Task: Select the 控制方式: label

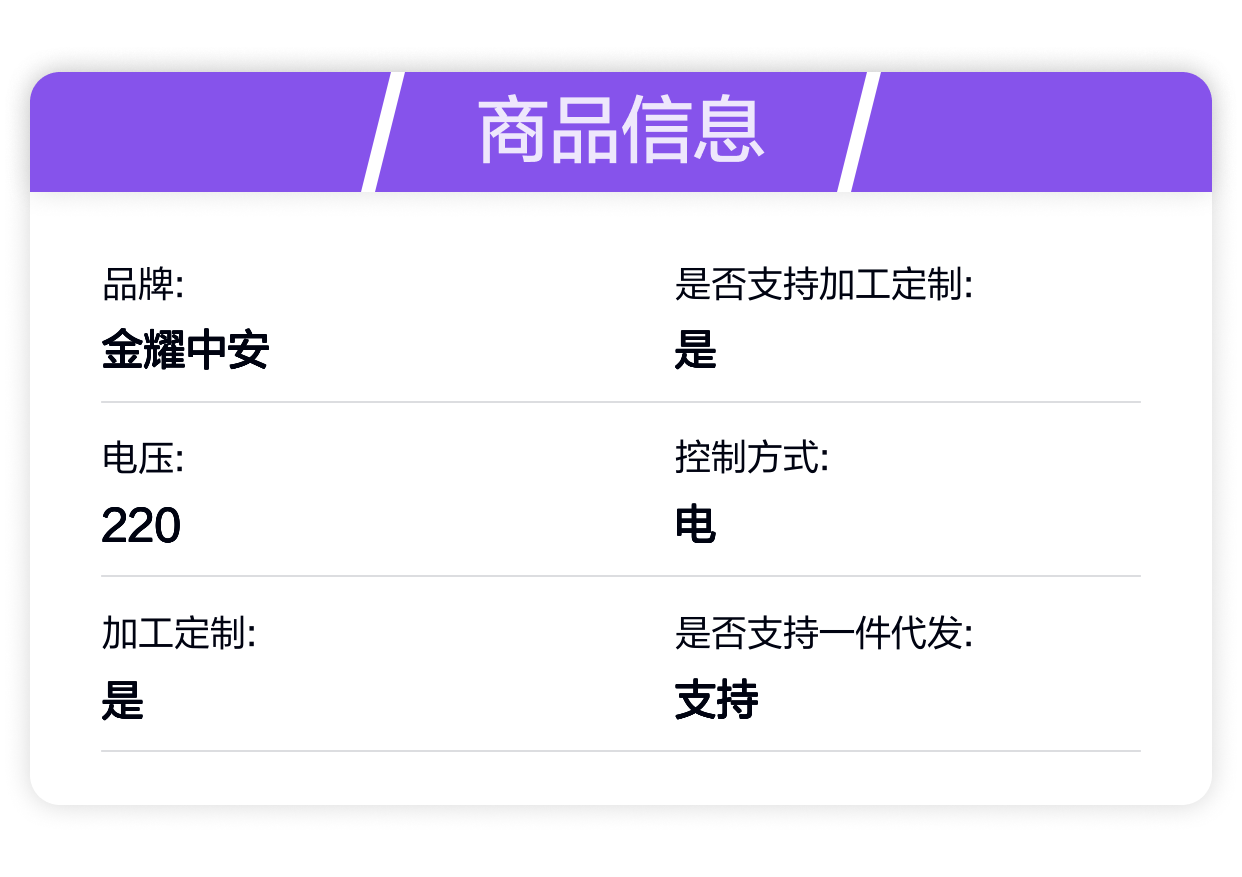Action: (752, 459)
